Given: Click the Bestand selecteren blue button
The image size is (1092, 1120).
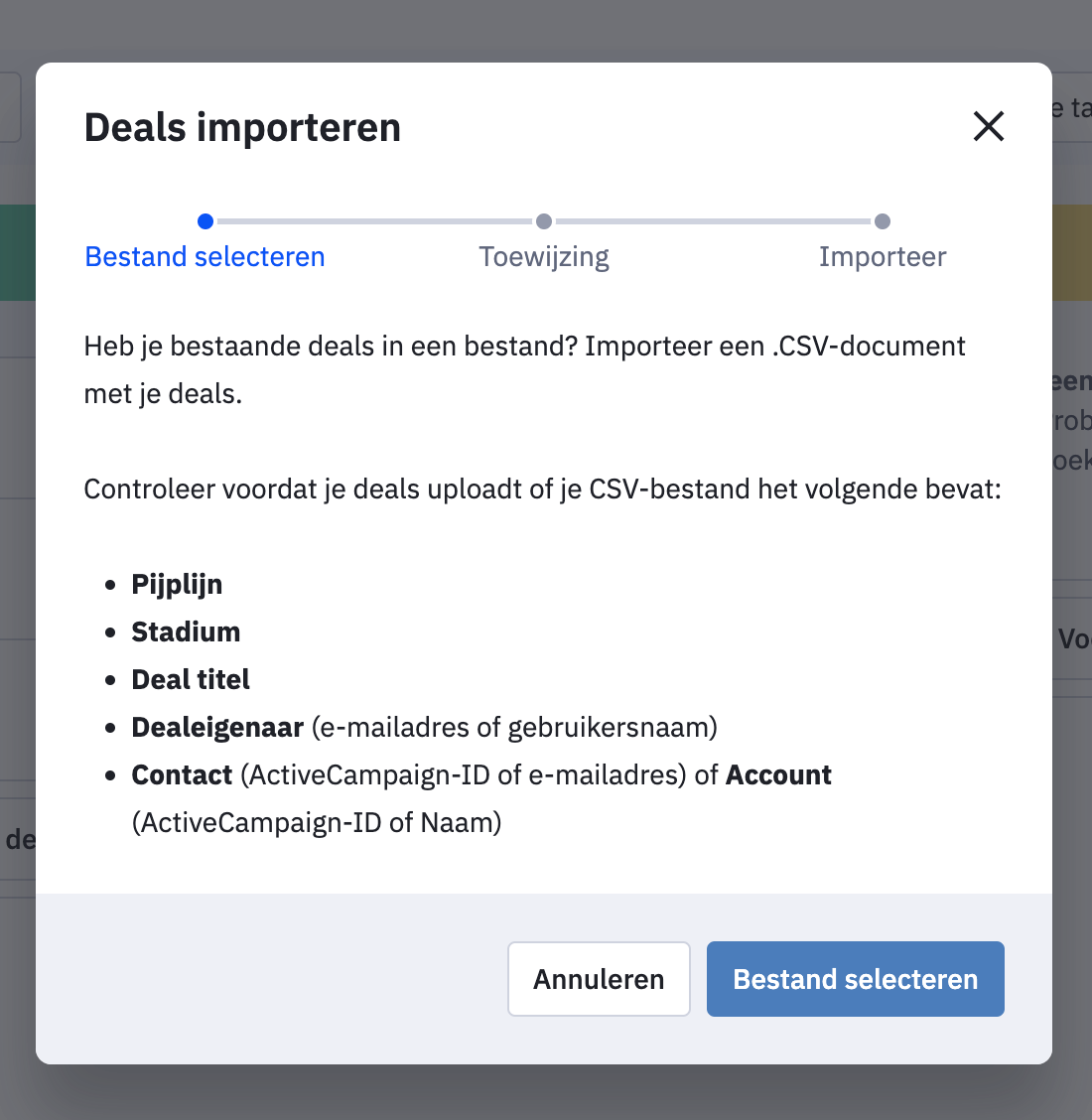Looking at the screenshot, I should 855,979.
